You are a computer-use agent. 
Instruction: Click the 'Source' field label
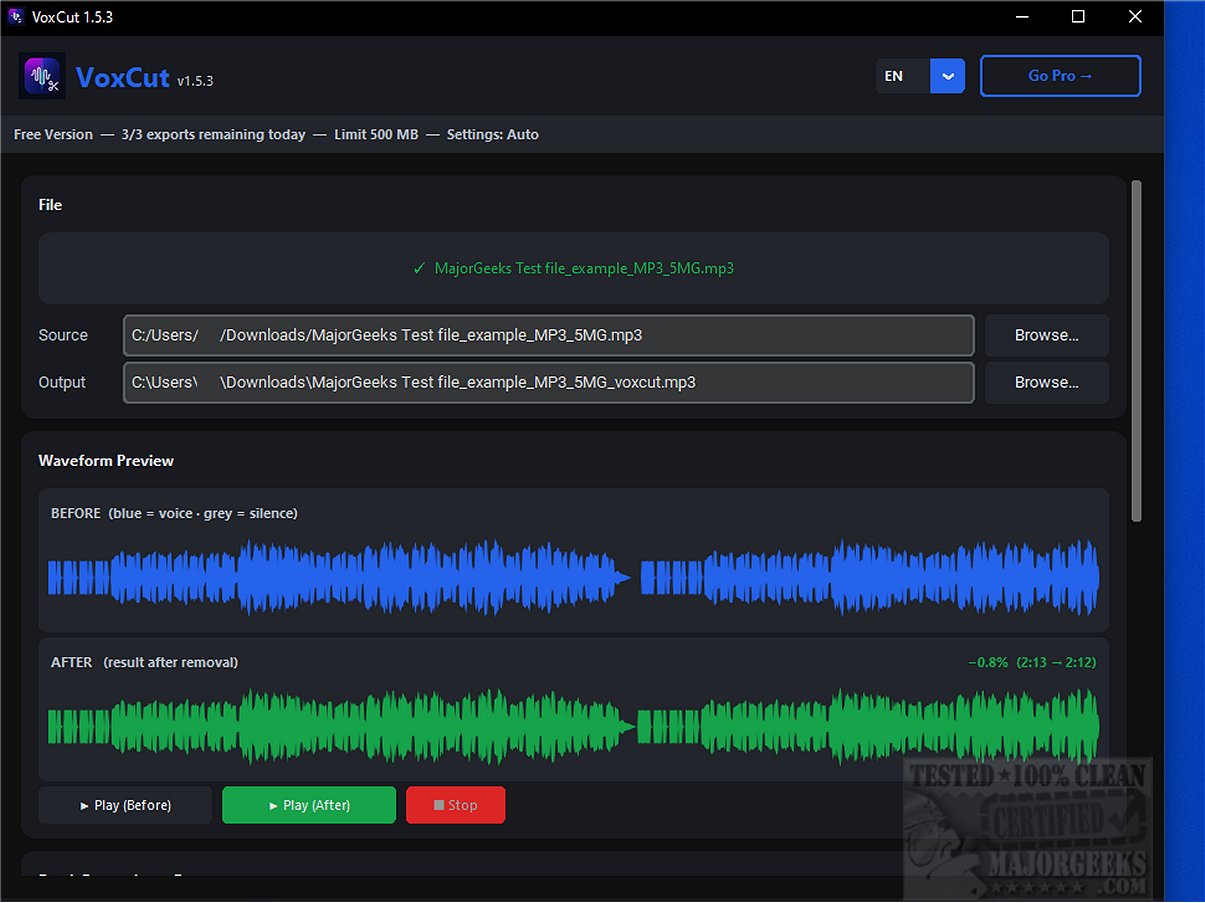(x=63, y=335)
